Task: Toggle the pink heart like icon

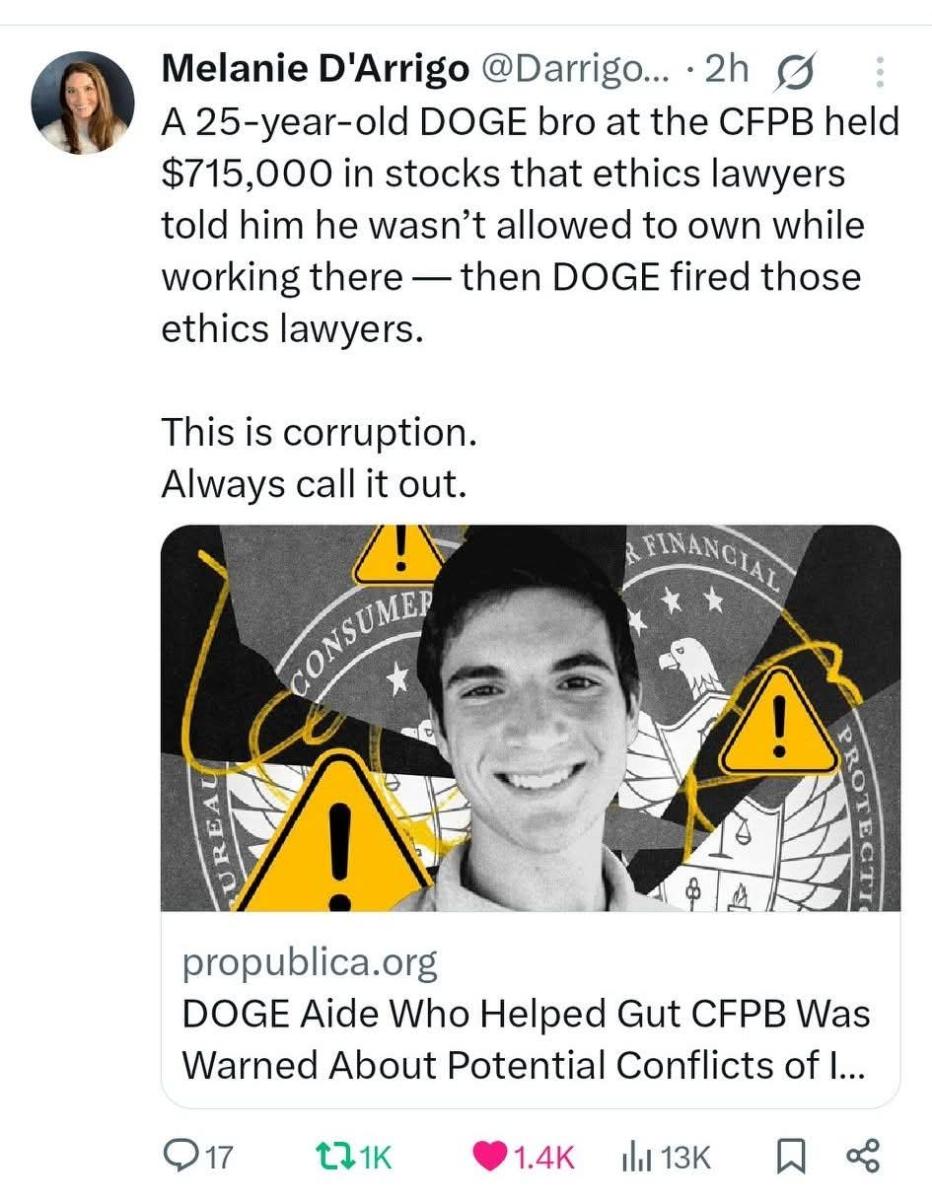Action: pos(489,1158)
